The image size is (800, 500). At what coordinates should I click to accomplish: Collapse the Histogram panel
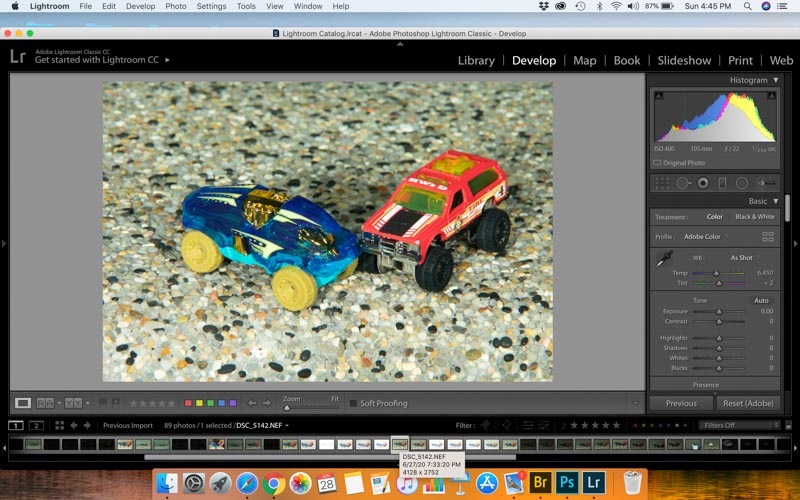point(776,80)
